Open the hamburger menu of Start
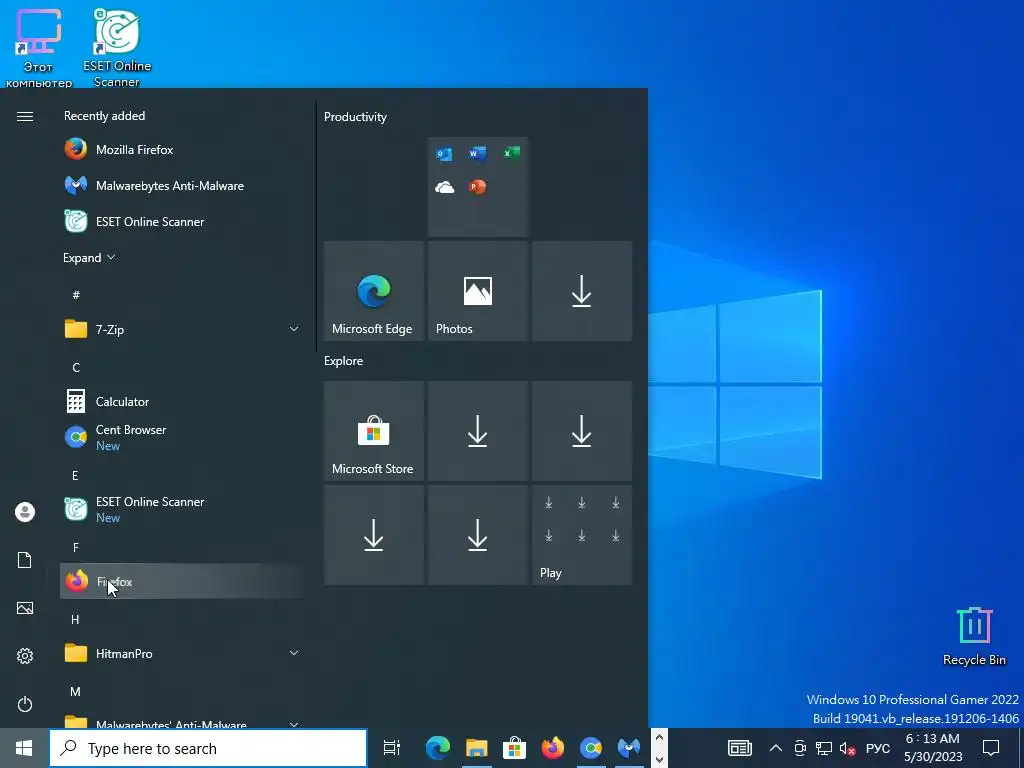This screenshot has height=768, width=1024. (x=25, y=116)
